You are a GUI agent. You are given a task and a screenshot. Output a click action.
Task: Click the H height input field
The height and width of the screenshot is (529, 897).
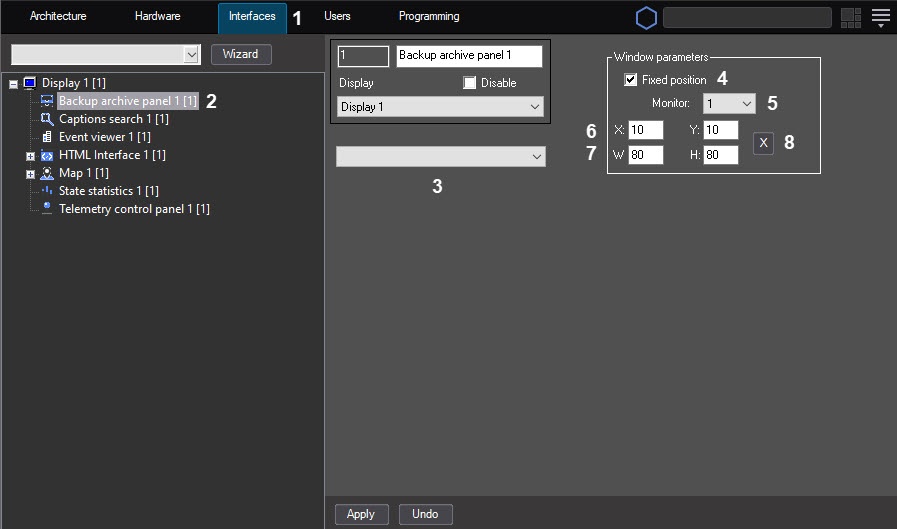coord(720,155)
